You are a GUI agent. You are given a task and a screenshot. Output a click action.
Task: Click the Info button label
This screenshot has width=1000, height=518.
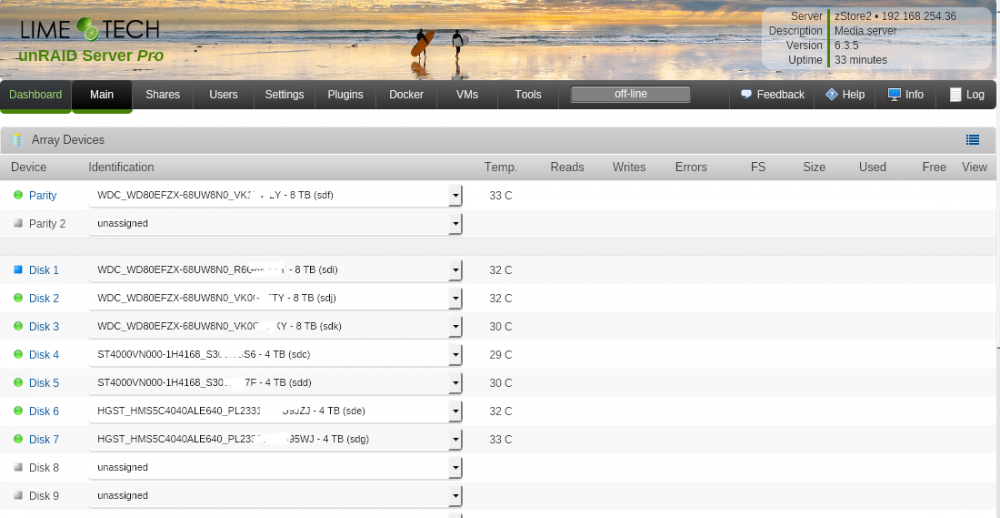click(914, 94)
